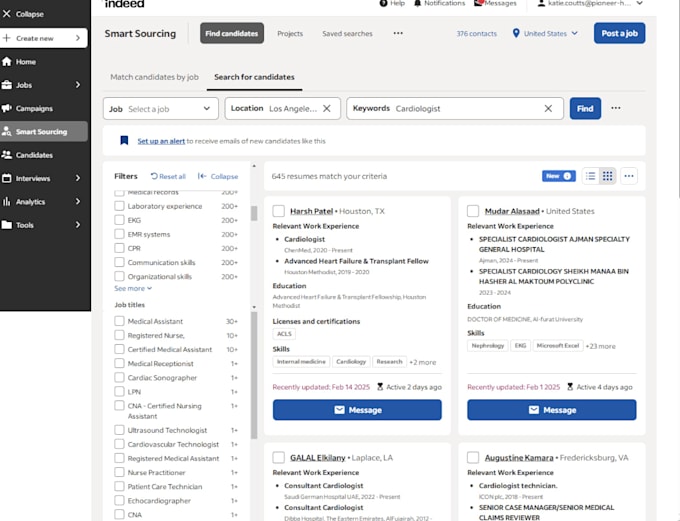Click the filters panel scrollbar
The height and width of the screenshot is (521, 680).
[x=254, y=213]
